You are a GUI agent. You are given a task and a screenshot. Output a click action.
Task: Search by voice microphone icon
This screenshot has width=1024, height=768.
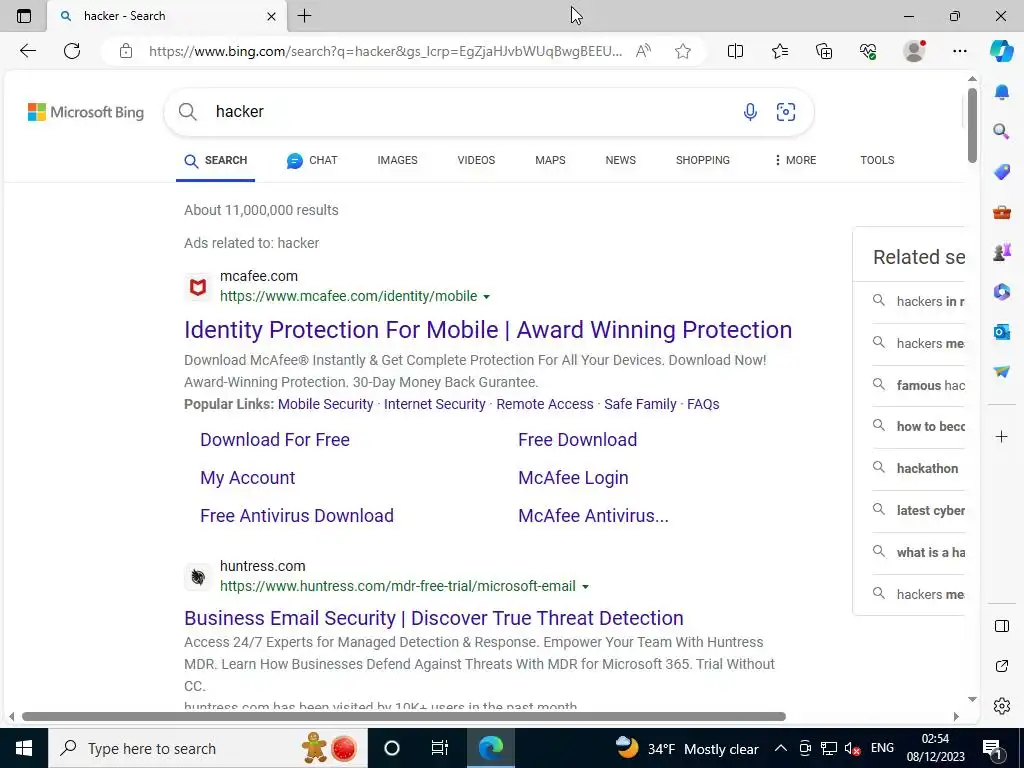pyautogui.click(x=750, y=112)
